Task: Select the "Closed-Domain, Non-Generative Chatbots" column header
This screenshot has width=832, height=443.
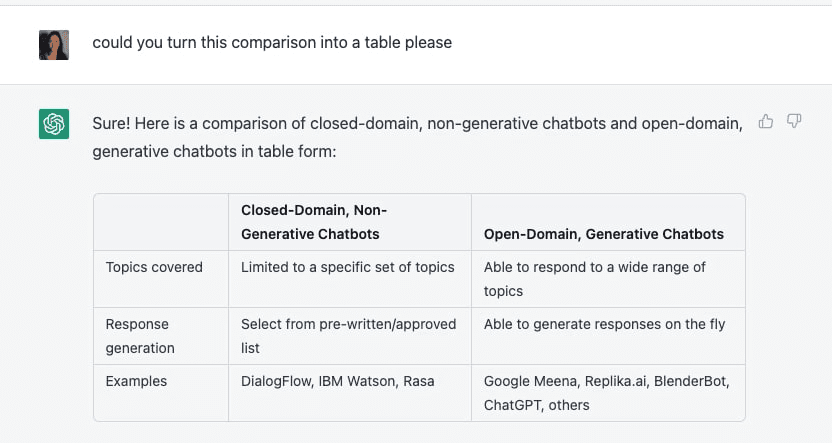Action: tap(314, 222)
